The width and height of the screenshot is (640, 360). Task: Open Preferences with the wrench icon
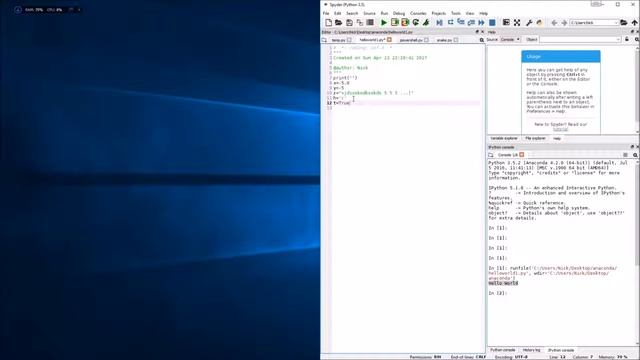(x=529, y=23)
